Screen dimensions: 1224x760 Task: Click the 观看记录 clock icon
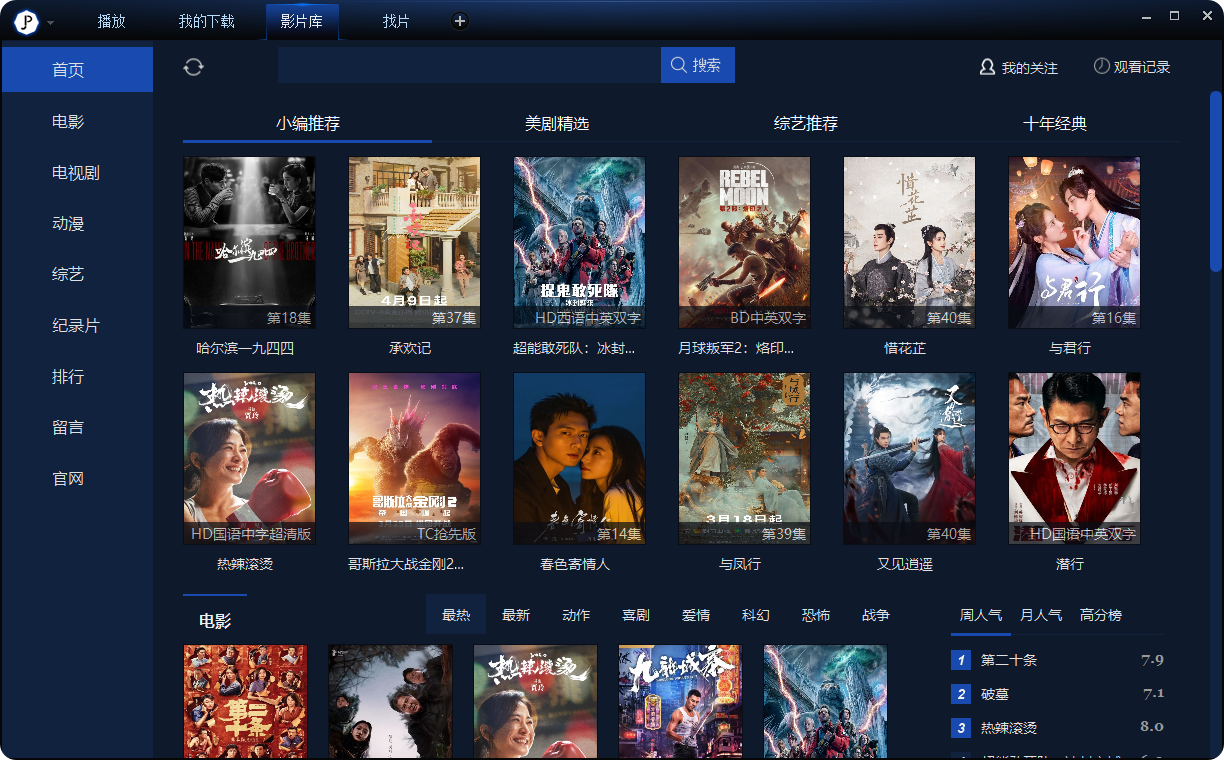(x=1101, y=66)
